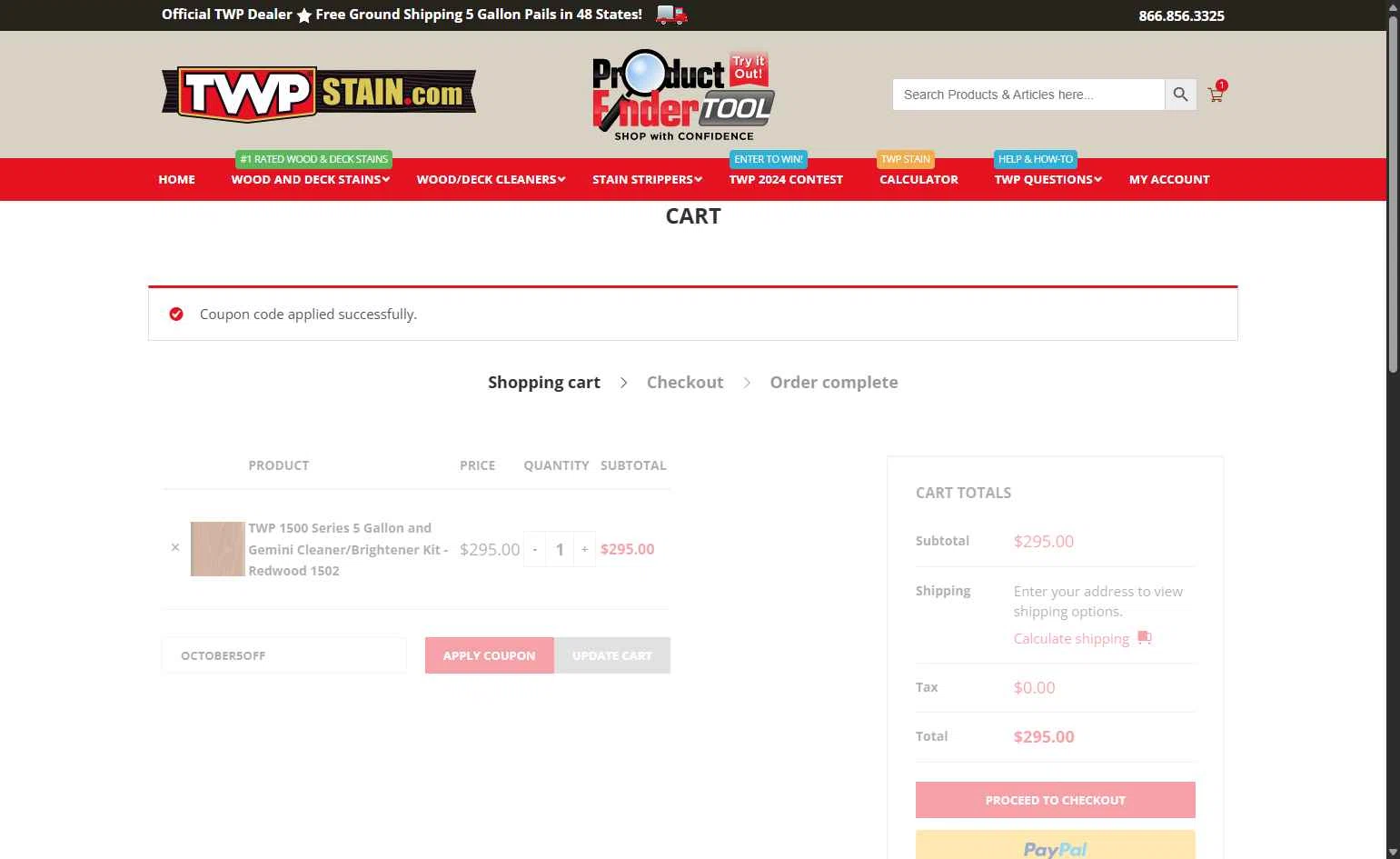Expand Wood/Deck Cleaners menu
1400x859 pixels.
491,179
